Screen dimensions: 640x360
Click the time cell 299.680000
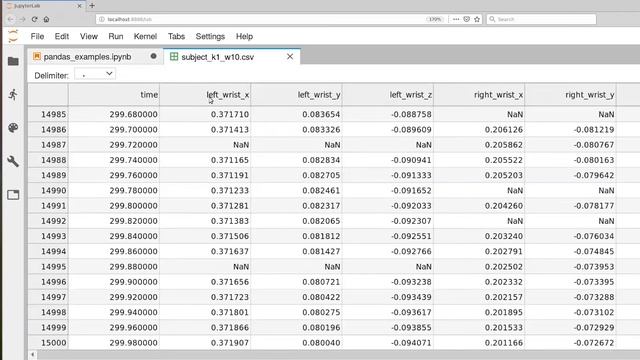[114, 114]
